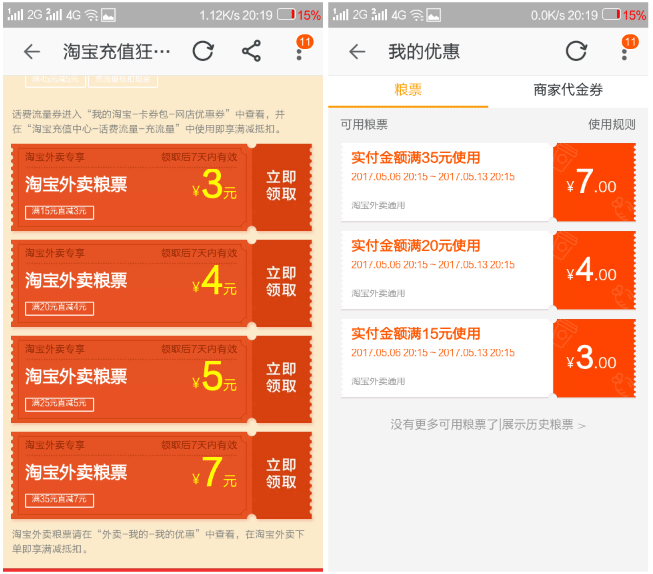The height and width of the screenshot is (574, 653).
Task: Claim the ¥3元 coupon with 立即领取
Action: pyautogui.click(x=282, y=186)
